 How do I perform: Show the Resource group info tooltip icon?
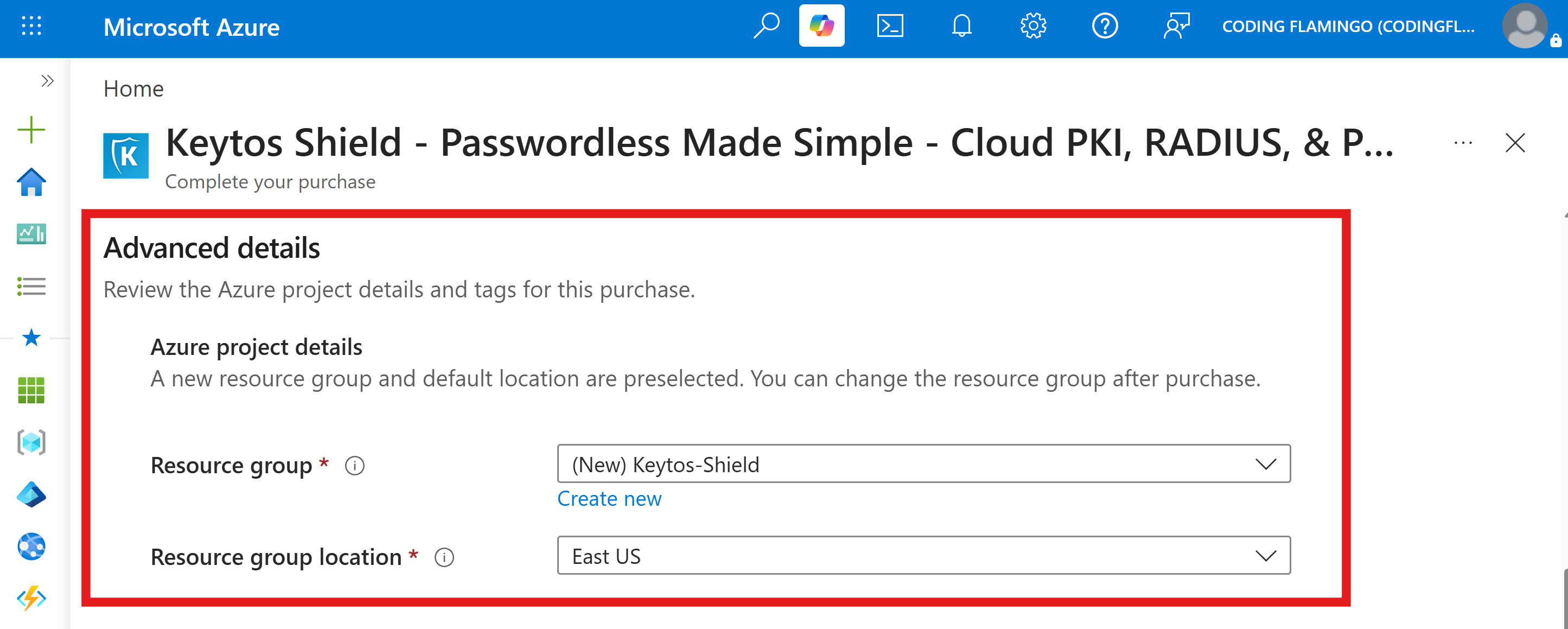[355, 466]
